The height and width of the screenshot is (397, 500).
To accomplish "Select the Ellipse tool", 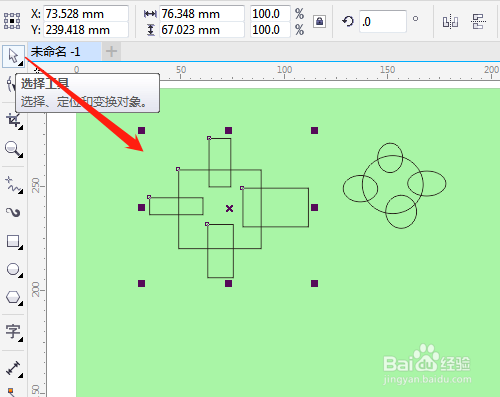I will point(13,269).
